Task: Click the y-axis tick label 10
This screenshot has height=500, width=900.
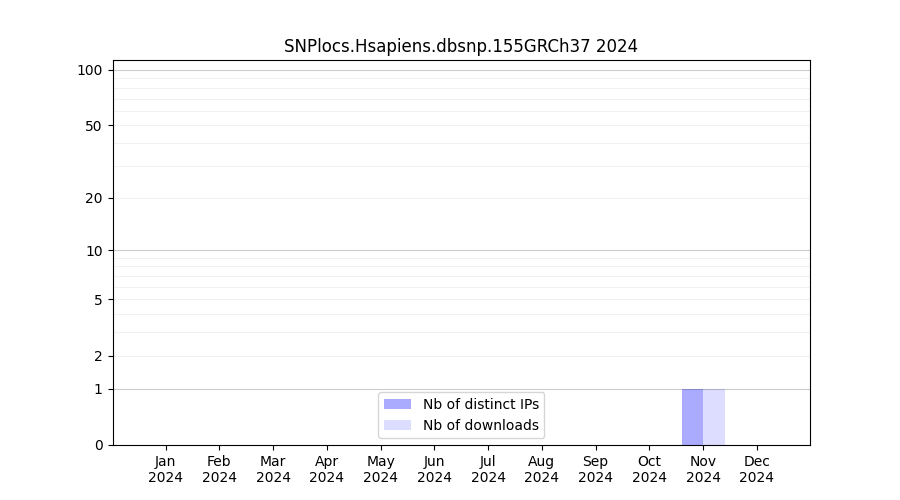Action: point(94,251)
